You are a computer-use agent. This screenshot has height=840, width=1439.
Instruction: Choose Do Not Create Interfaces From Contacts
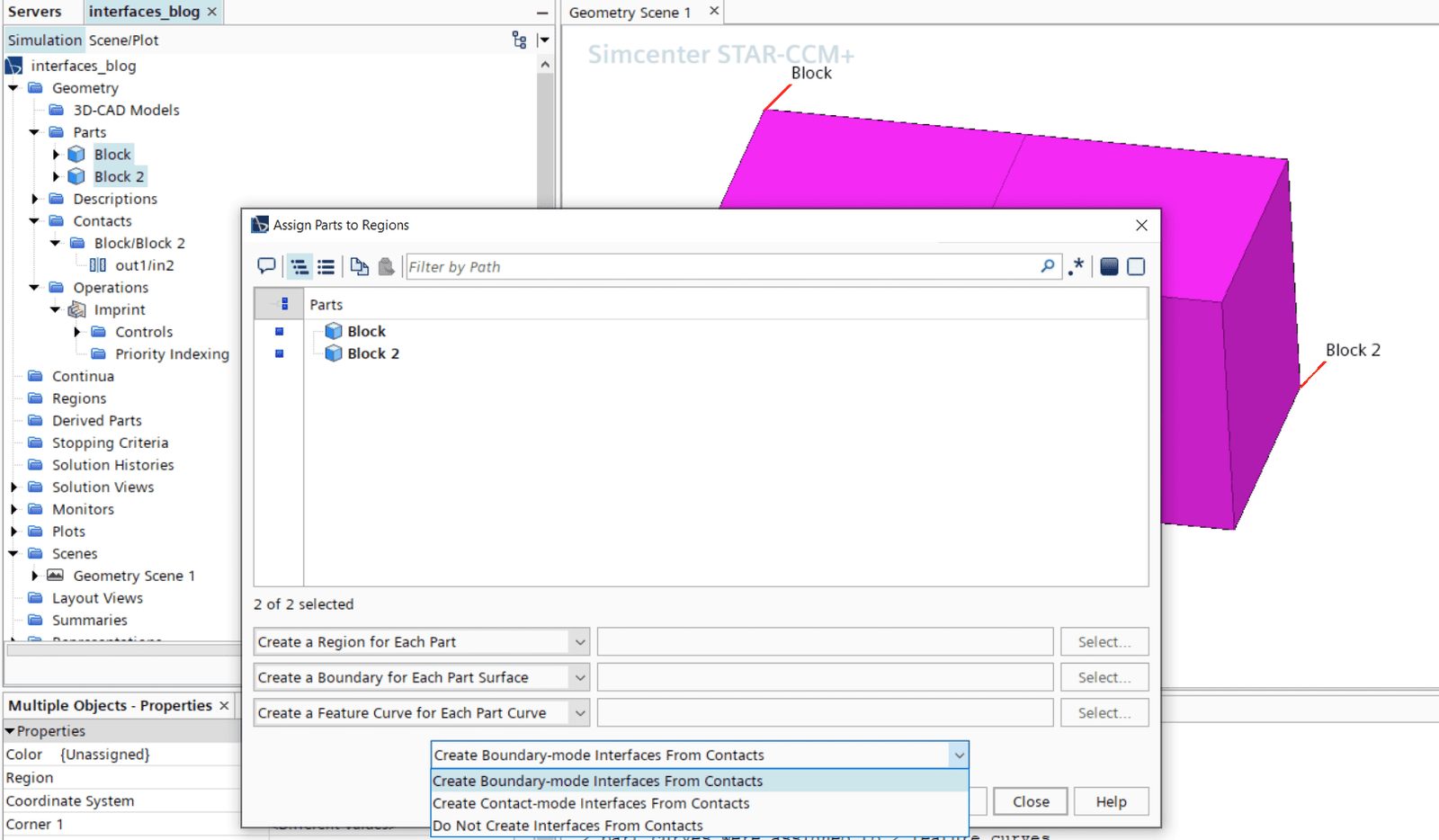(x=700, y=826)
